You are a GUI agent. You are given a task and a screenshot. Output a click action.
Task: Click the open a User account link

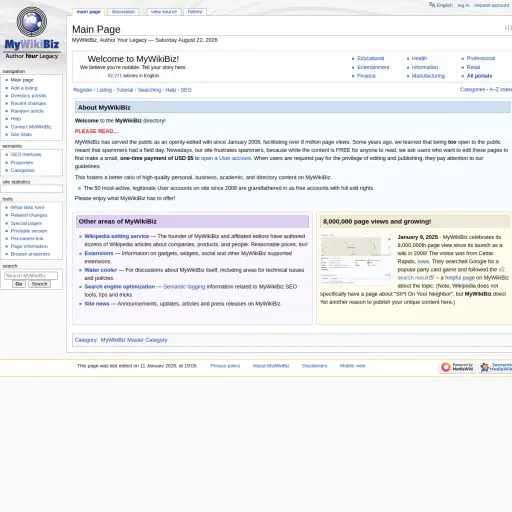click(226, 158)
